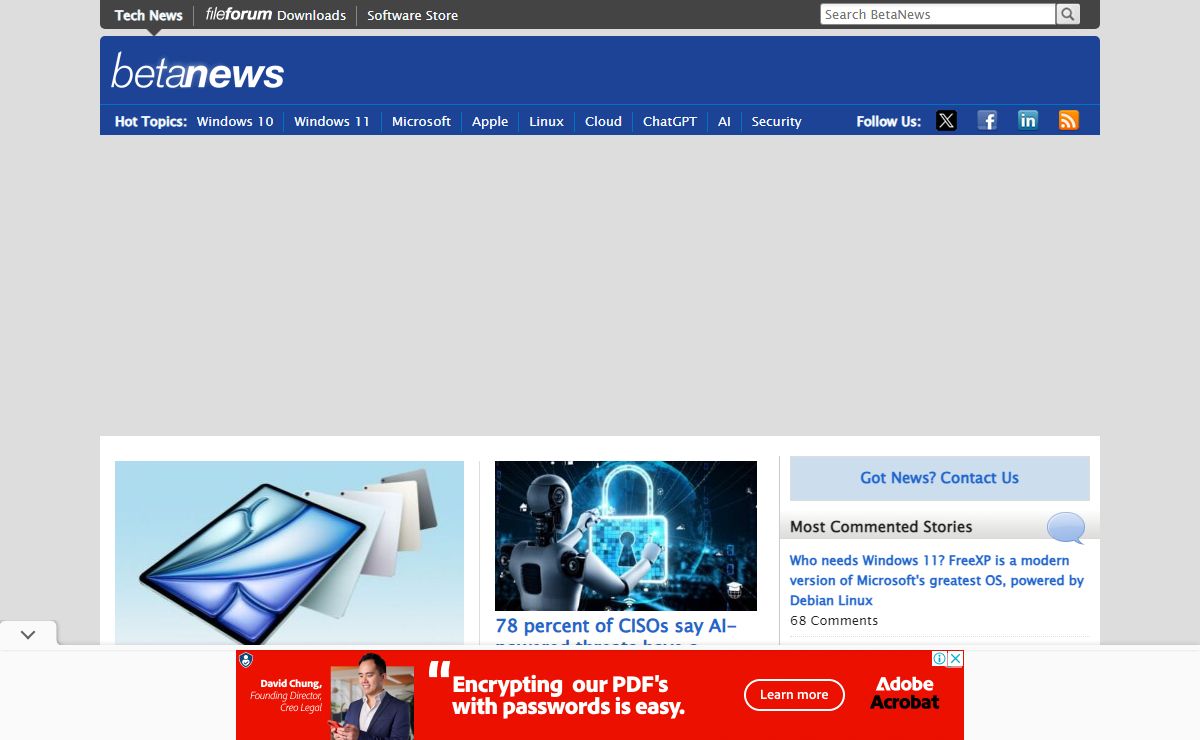The width and height of the screenshot is (1200, 740).
Task: Click the Security hot topic
Action: 776,121
